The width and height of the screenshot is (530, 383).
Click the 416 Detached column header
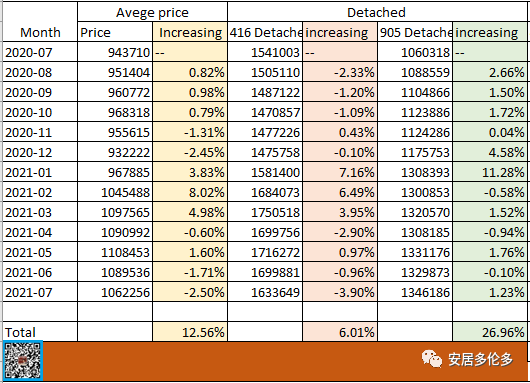point(265,32)
